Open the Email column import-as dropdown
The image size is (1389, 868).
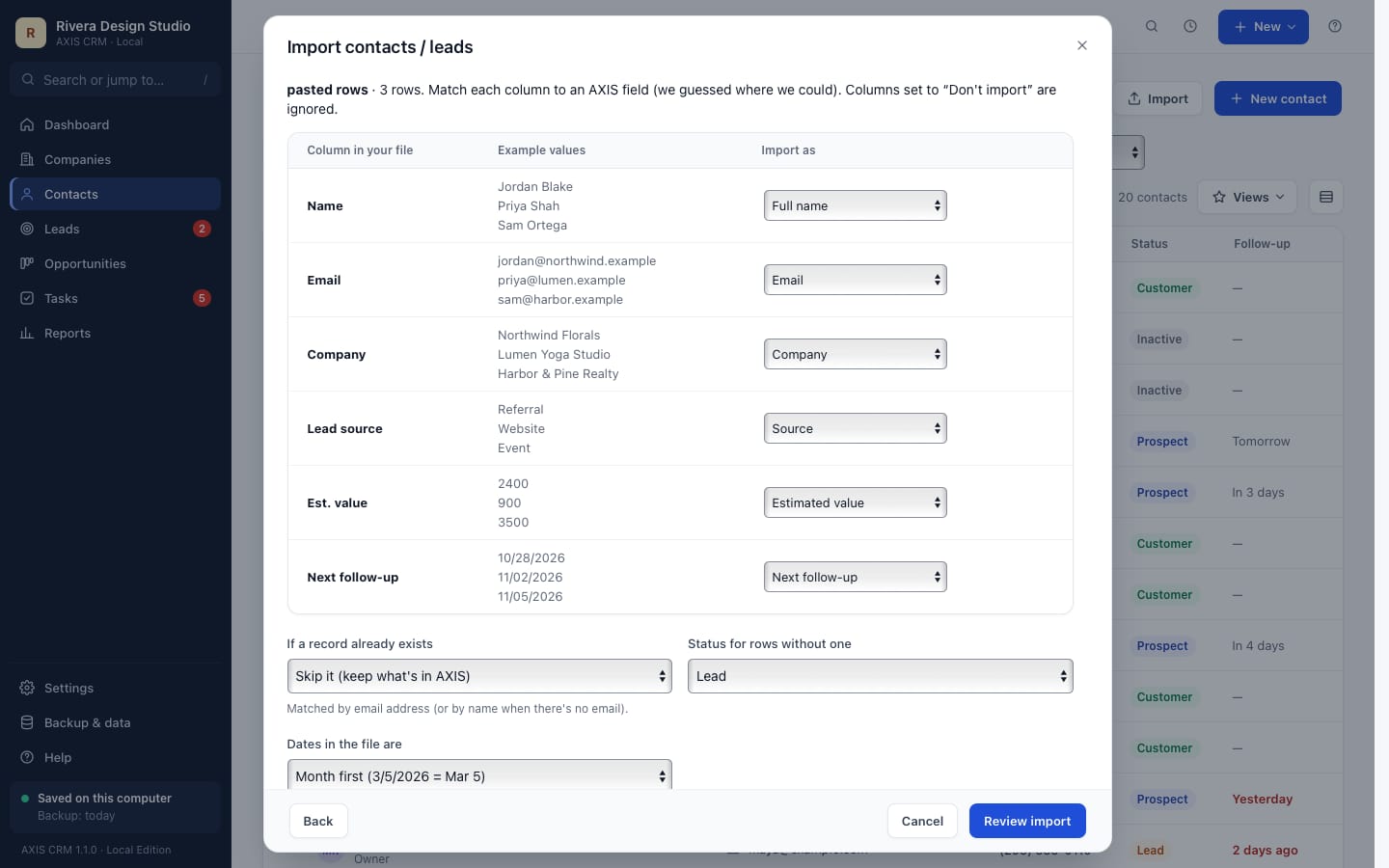855,280
